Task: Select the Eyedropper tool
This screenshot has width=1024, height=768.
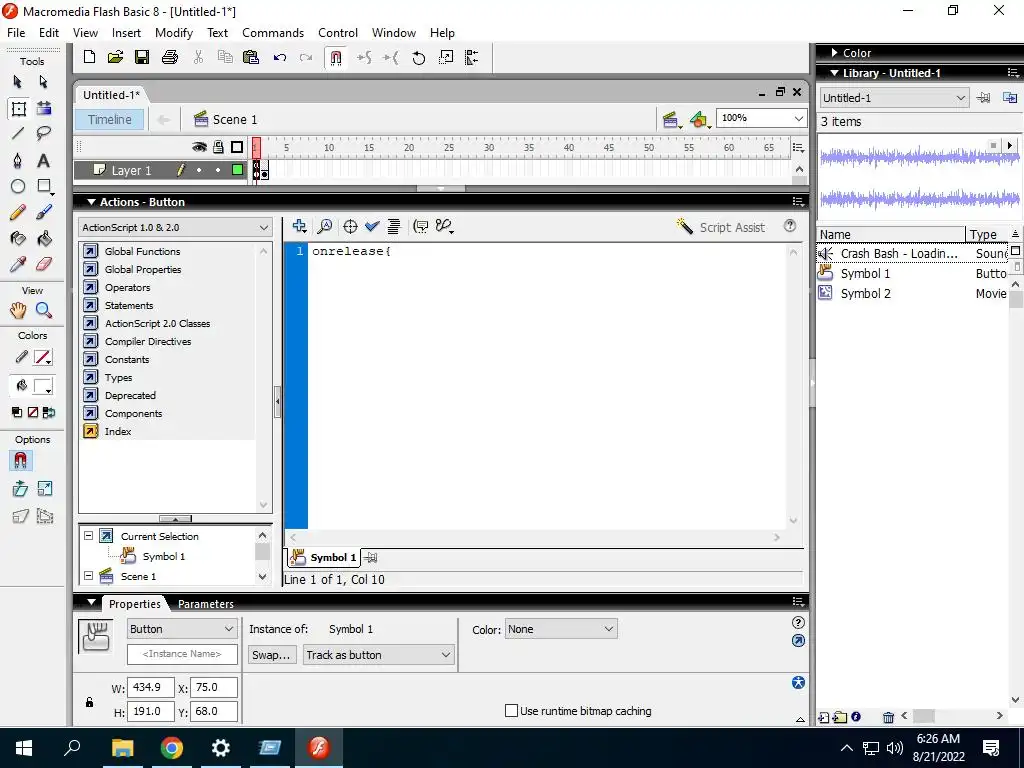Action: coord(18,264)
